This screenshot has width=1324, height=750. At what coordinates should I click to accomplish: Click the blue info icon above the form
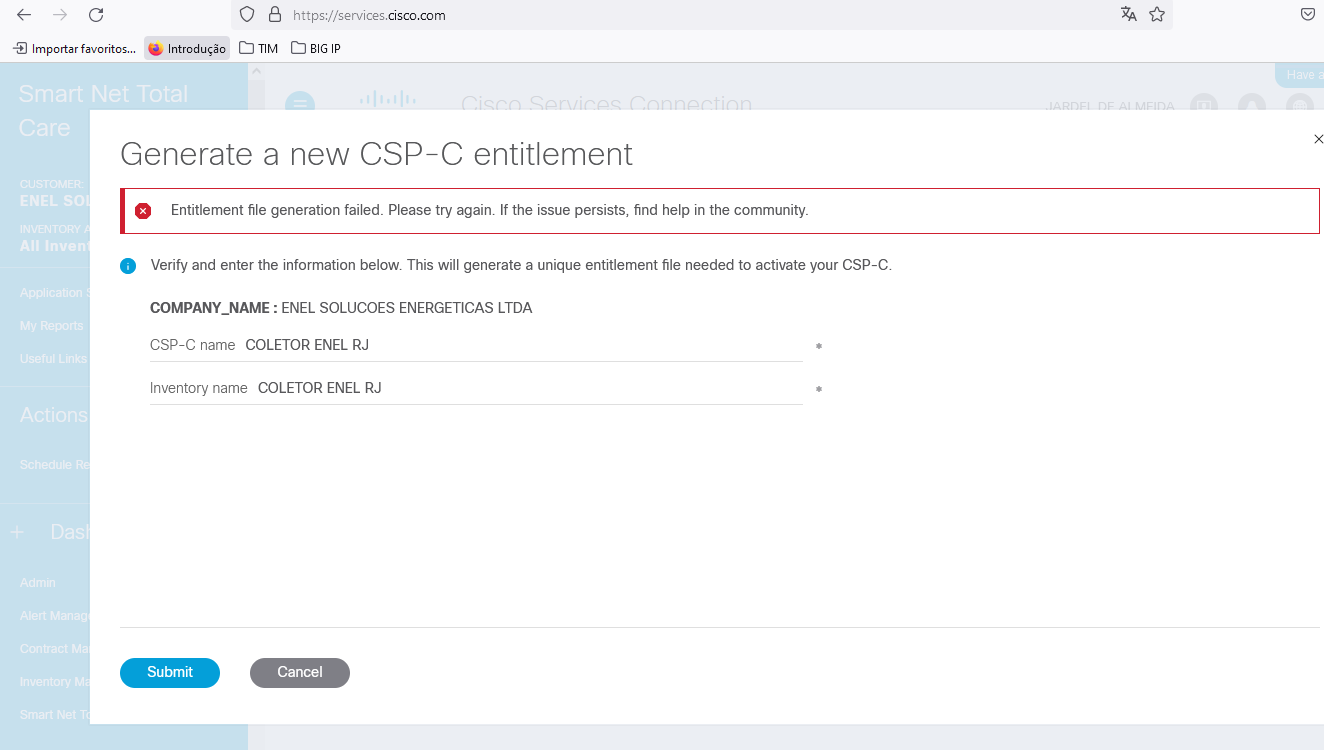[x=128, y=265]
